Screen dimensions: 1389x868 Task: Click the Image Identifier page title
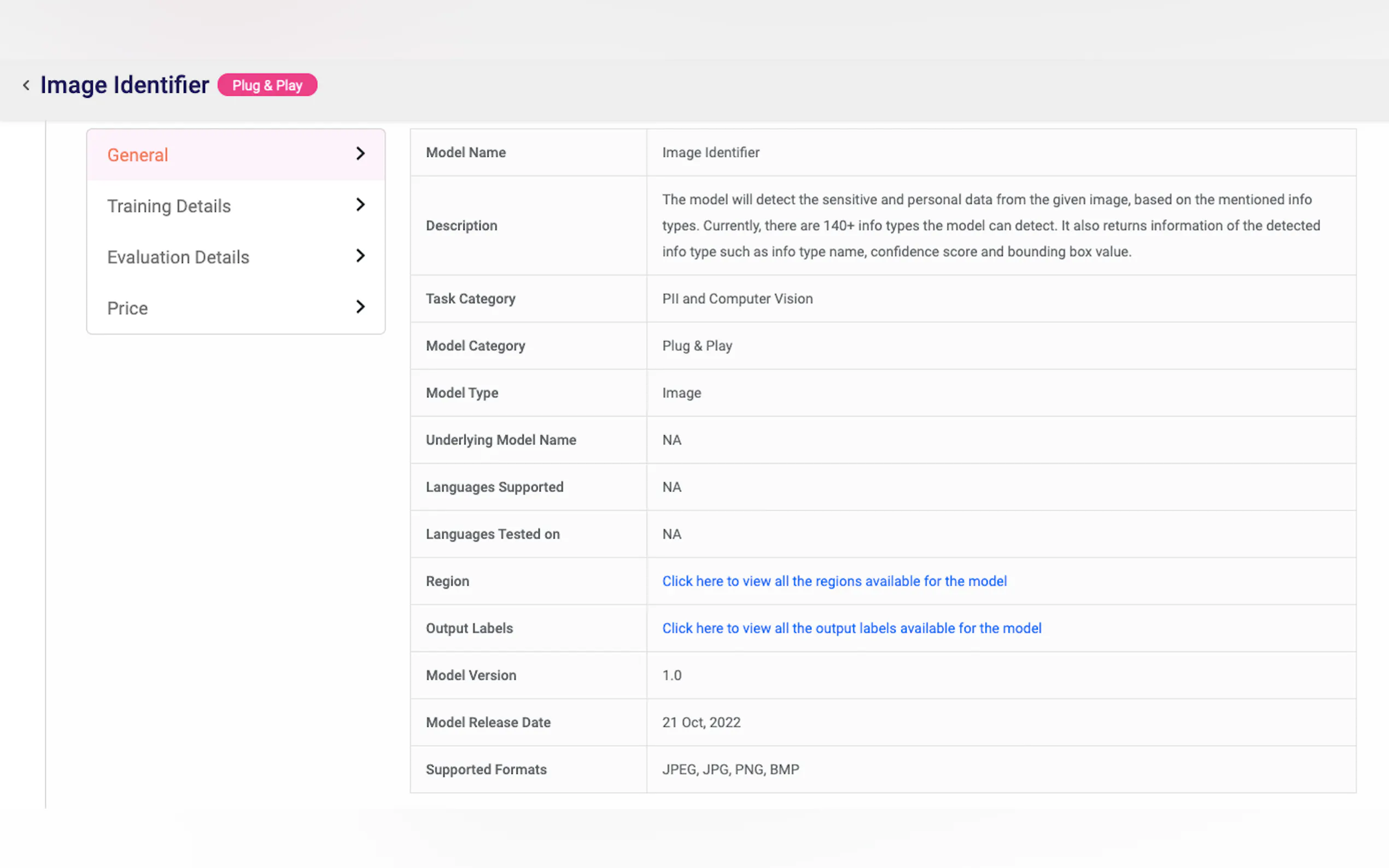click(x=125, y=85)
